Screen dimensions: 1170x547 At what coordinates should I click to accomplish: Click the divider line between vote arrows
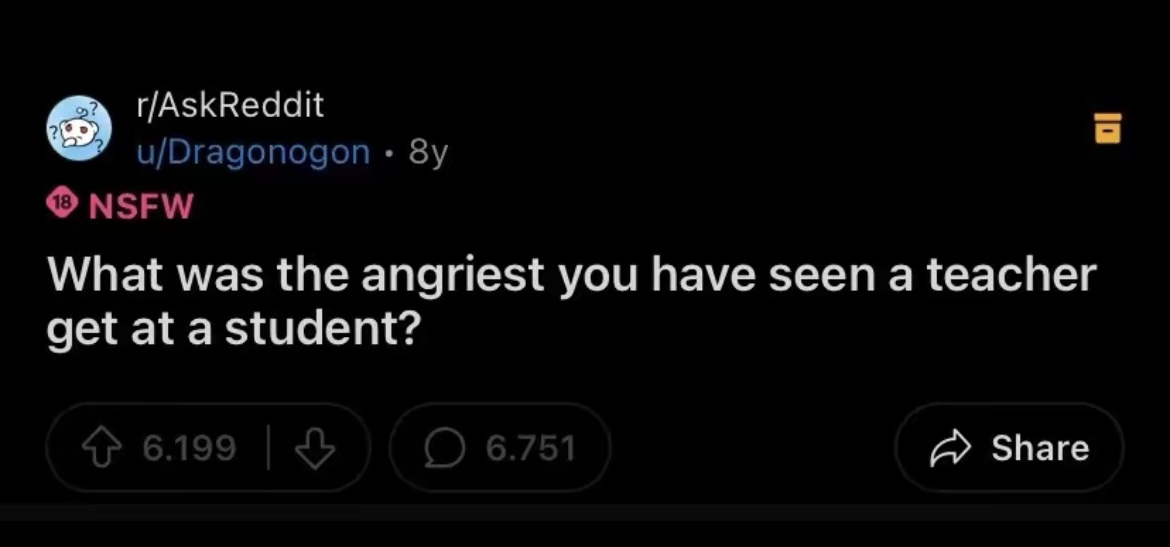tap(269, 448)
